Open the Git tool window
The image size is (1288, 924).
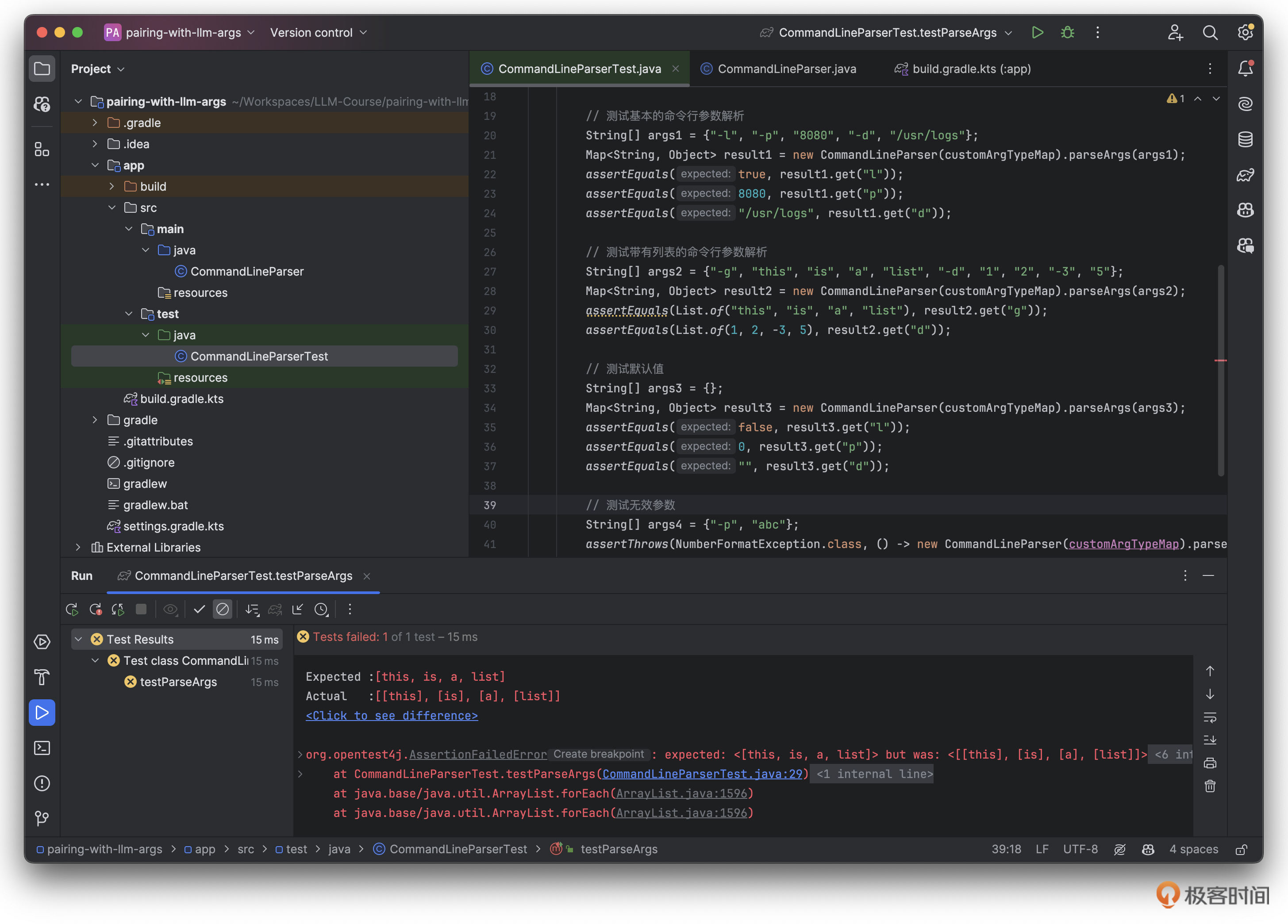pos(42,818)
